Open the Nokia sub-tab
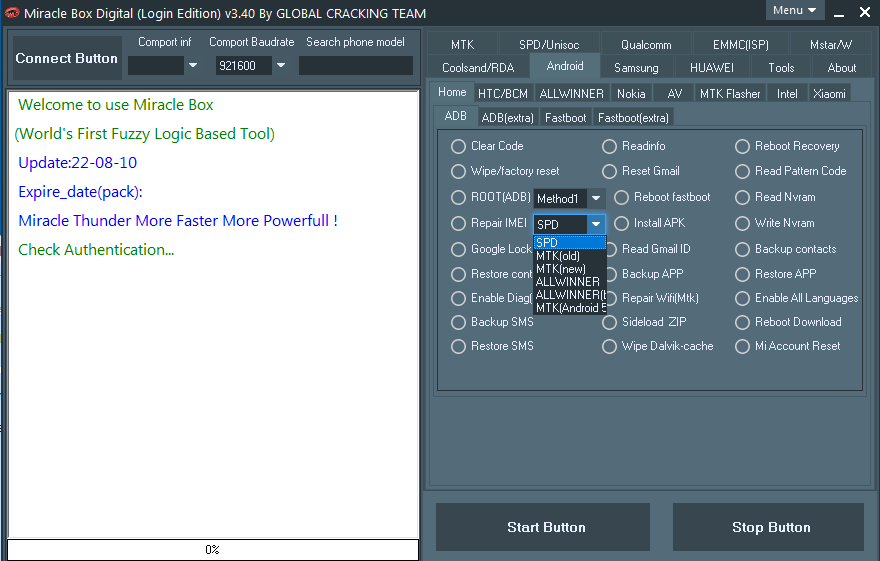Viewport: 880px width, 561px height. pos(631,94)
